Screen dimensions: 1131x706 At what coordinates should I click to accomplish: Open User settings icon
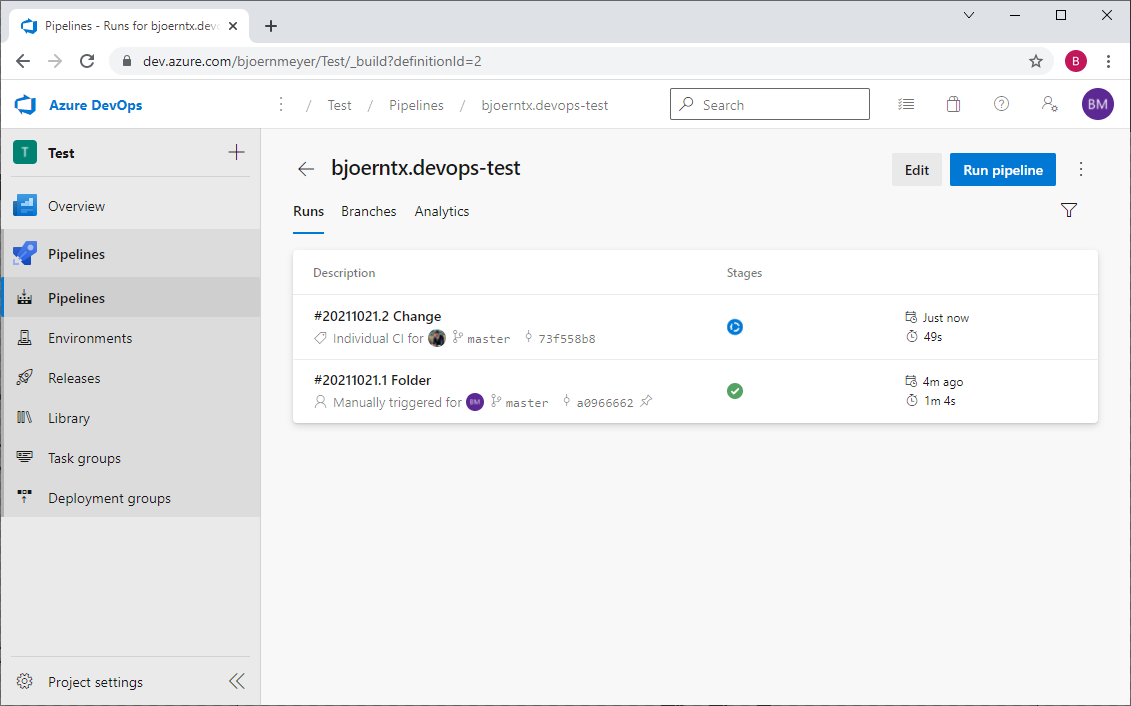(x=1049, y=104)
